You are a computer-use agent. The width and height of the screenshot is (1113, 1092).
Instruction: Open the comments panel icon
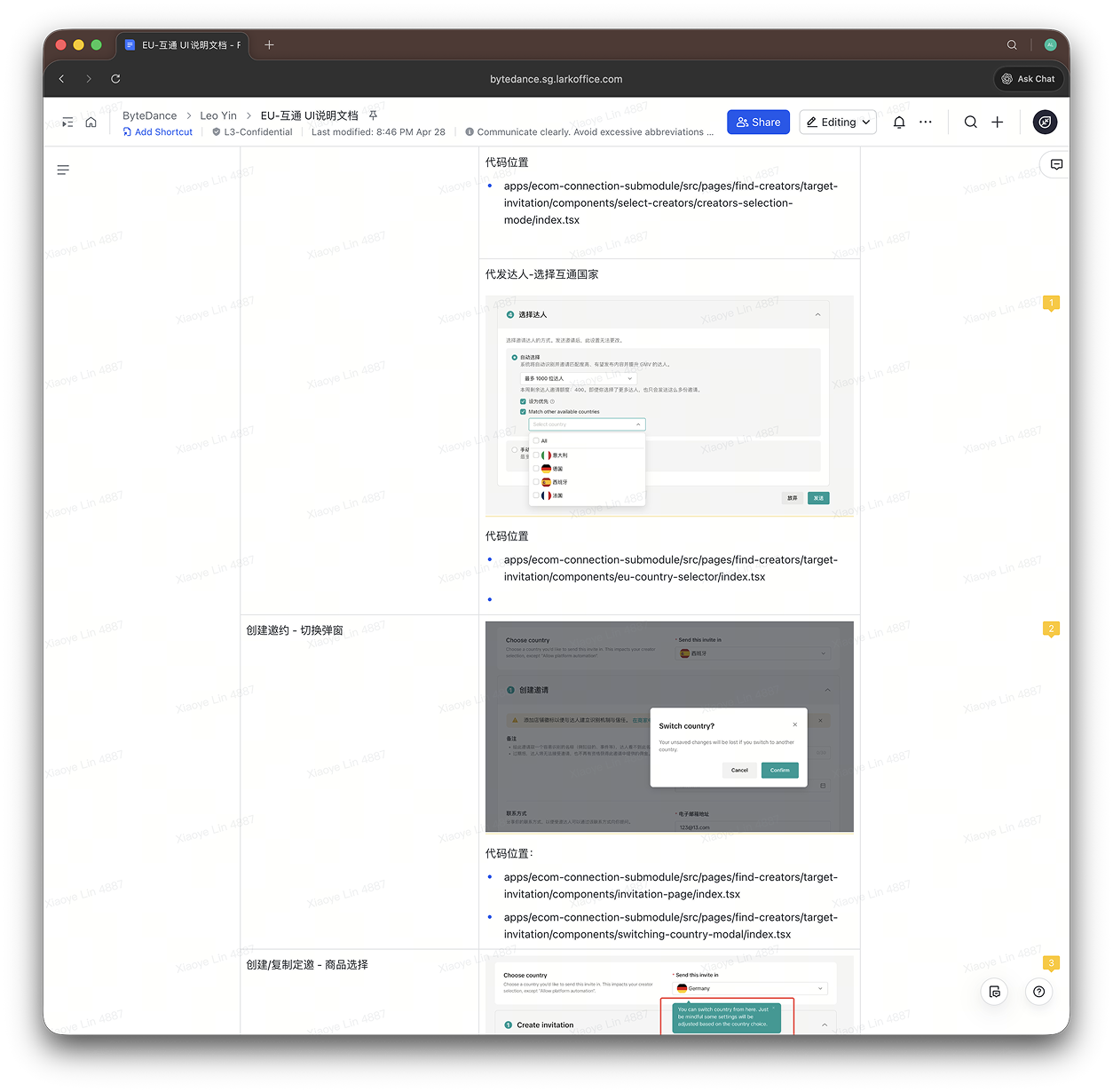click(x=1056, y=164)
